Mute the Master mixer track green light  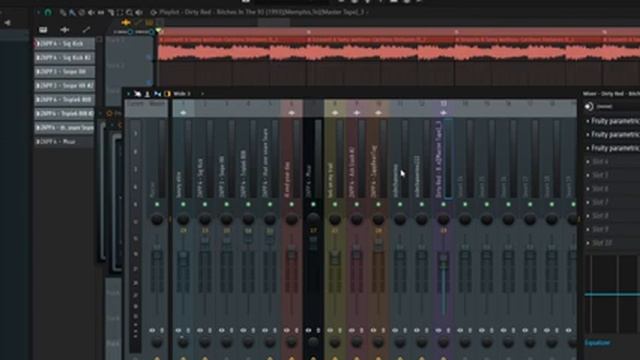157,204
